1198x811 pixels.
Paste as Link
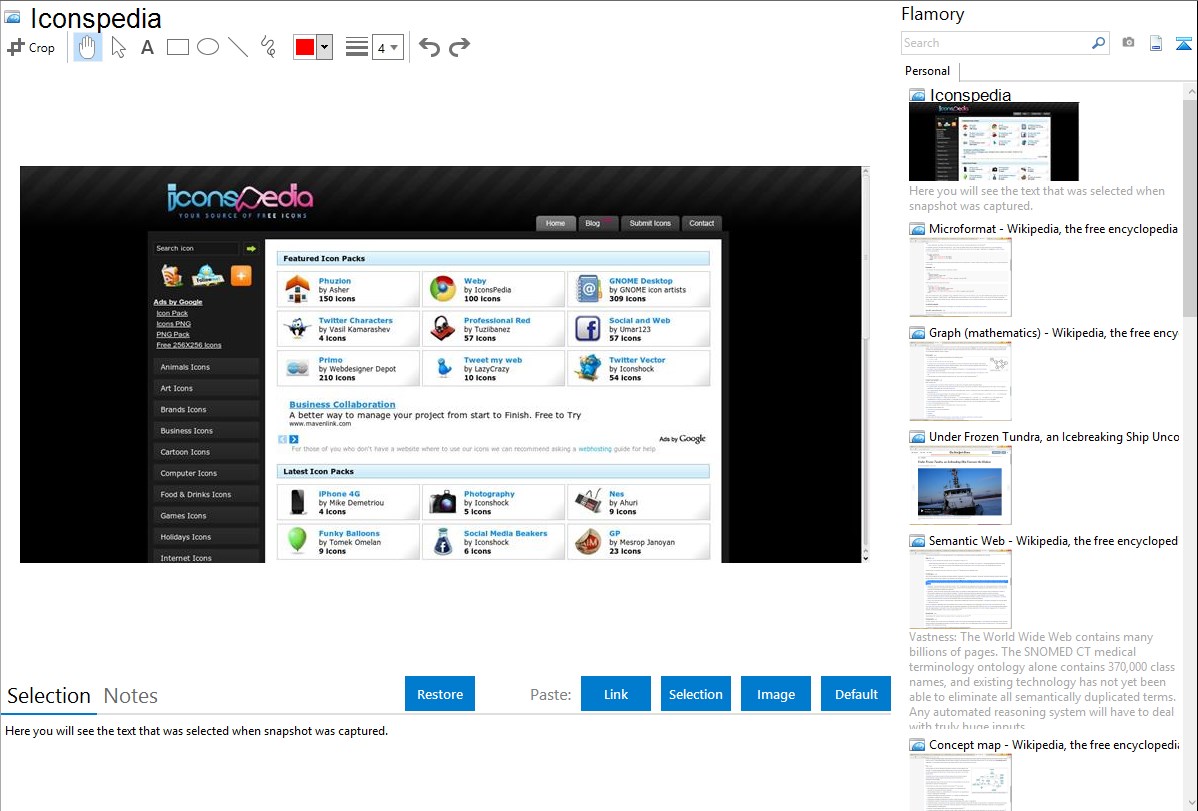[x=616, y=694]
